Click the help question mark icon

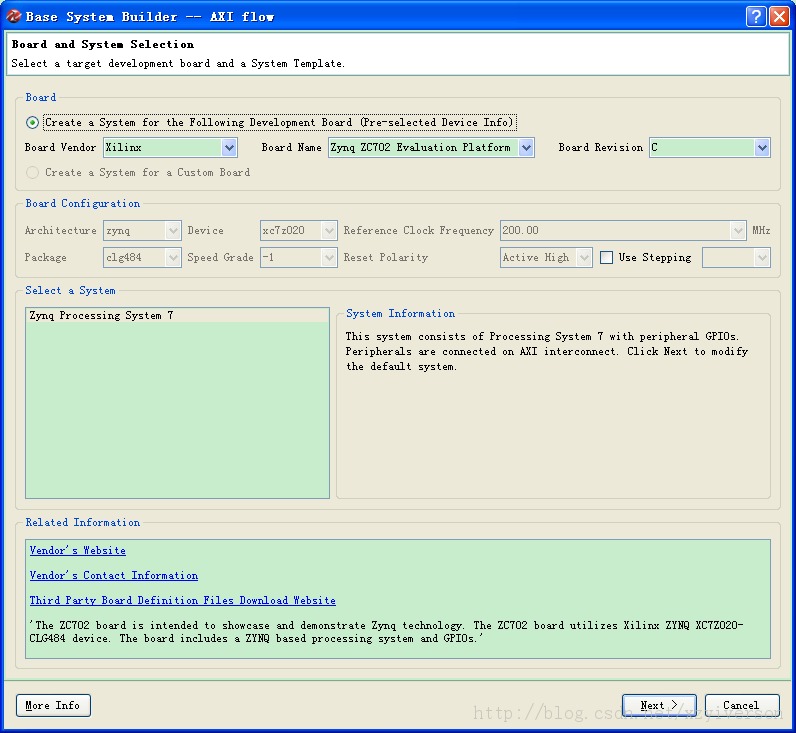(x=755, y=17)
